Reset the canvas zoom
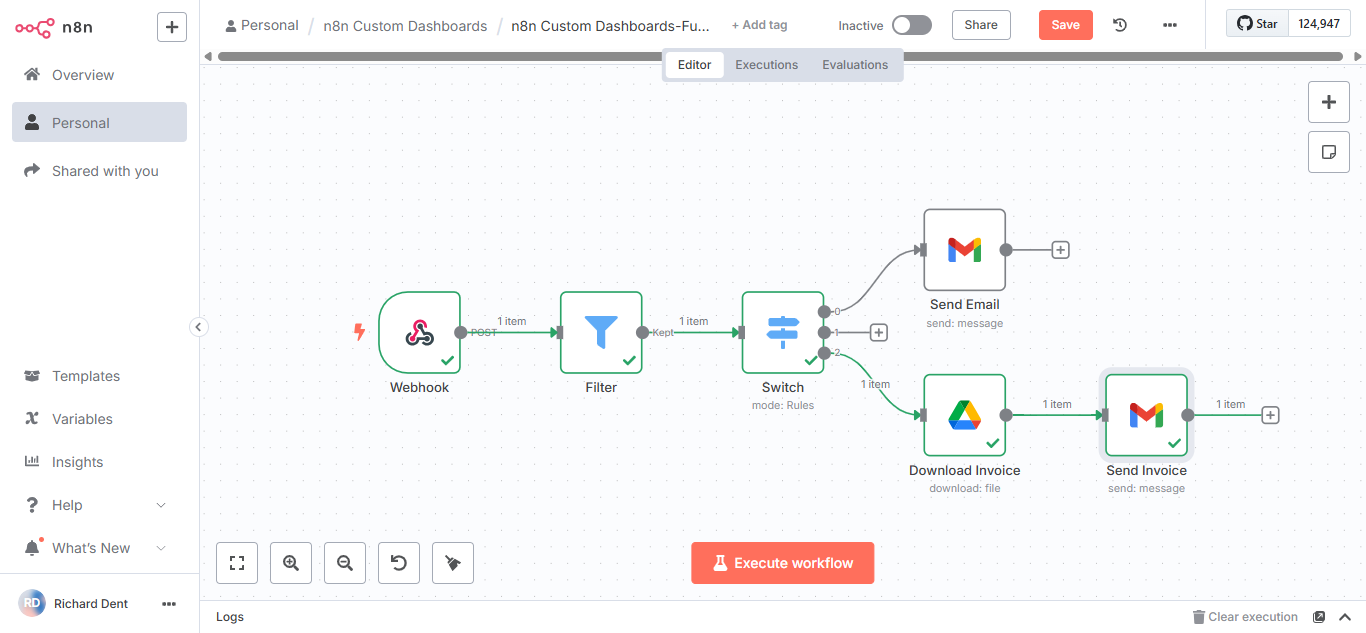Screen dimensions: 1366x633 (399, 563)
